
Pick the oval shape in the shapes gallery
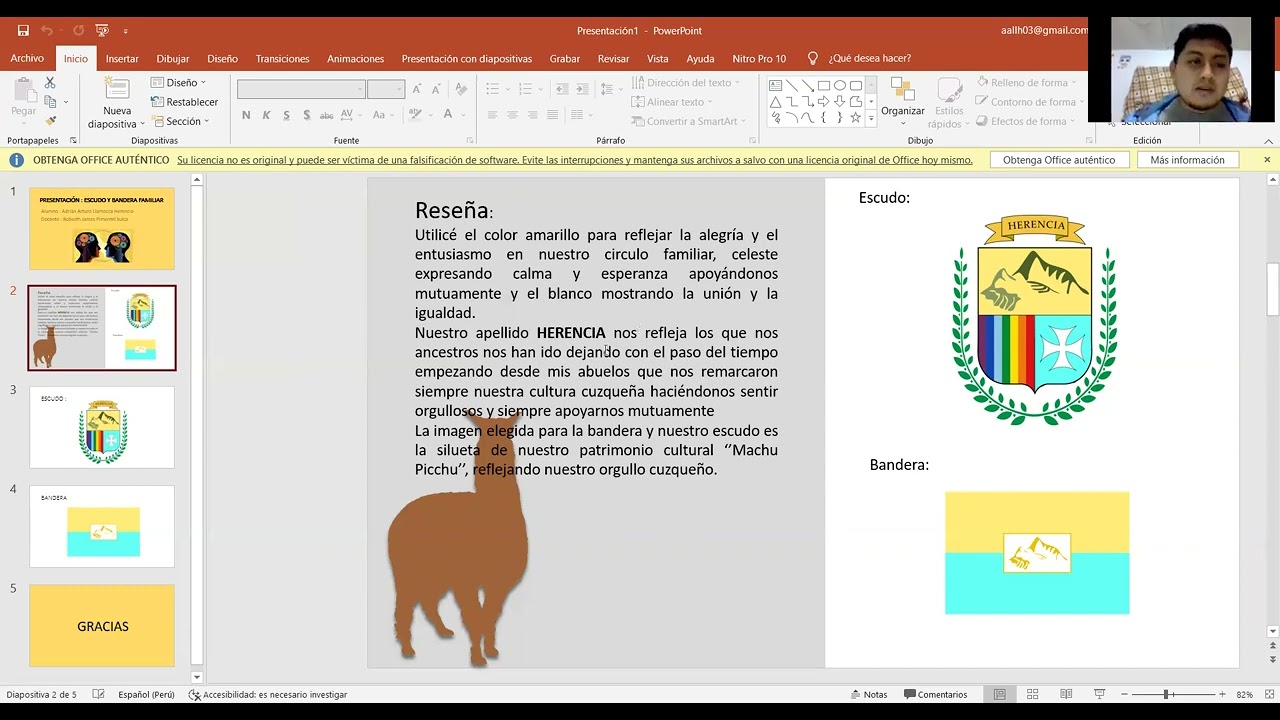coord(839,86)
